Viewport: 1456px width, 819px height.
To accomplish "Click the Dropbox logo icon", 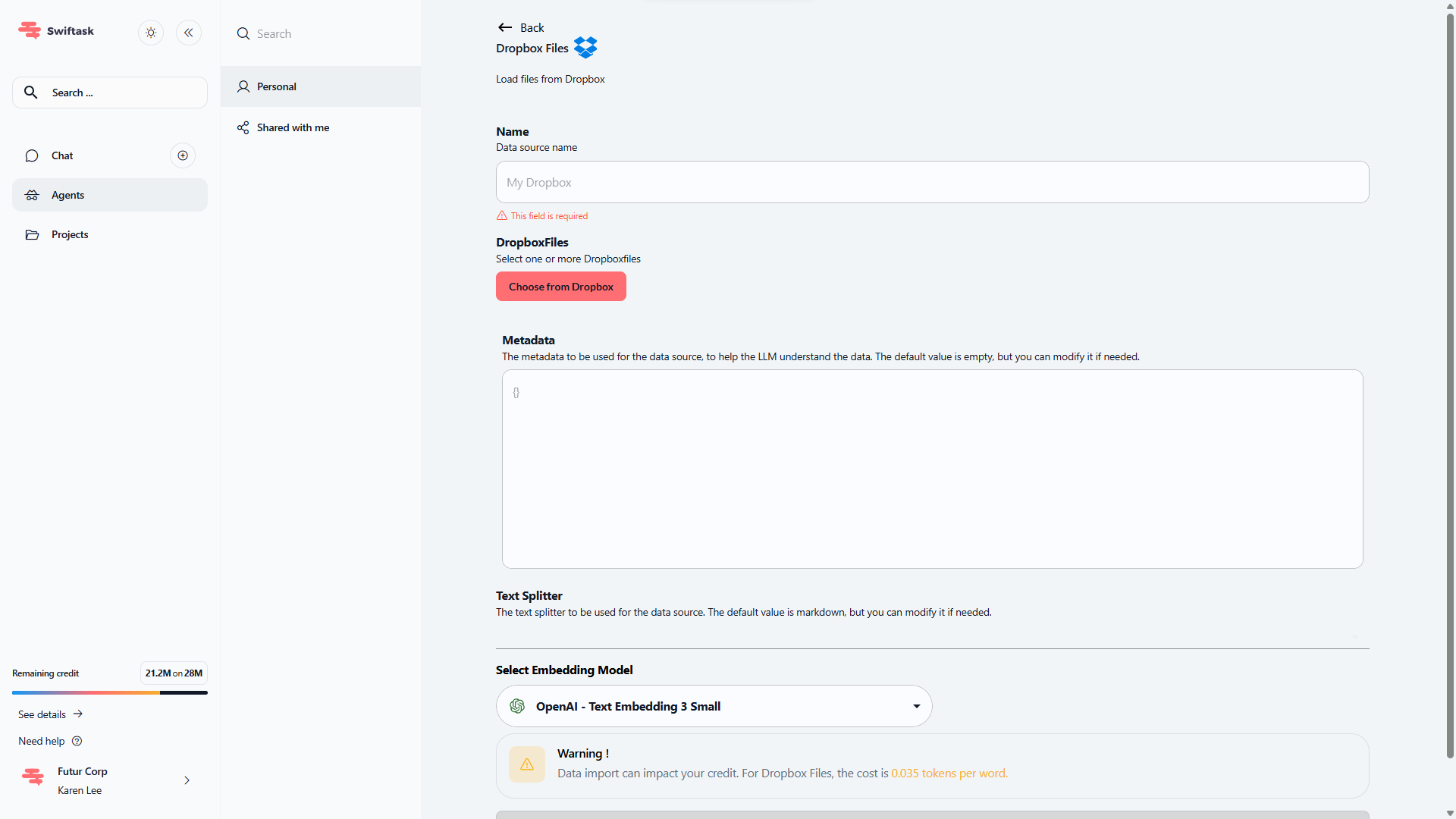I will 585,48.
